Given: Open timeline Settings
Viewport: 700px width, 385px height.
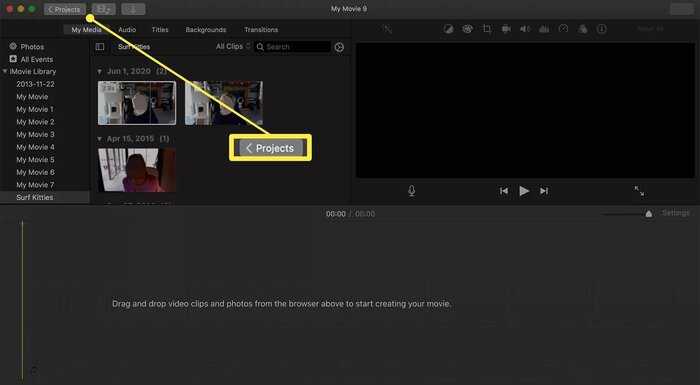Looking at the screenshot, I should [675, 213].
